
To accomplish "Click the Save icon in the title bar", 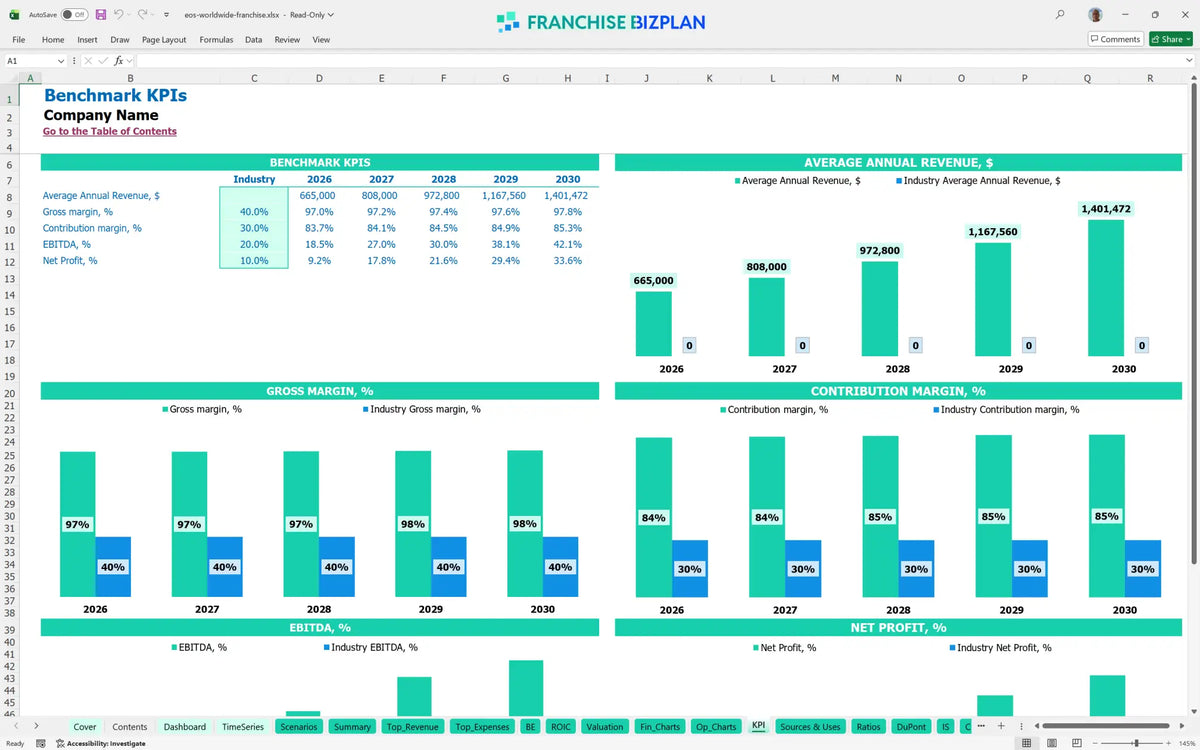I will click(101, 15).
